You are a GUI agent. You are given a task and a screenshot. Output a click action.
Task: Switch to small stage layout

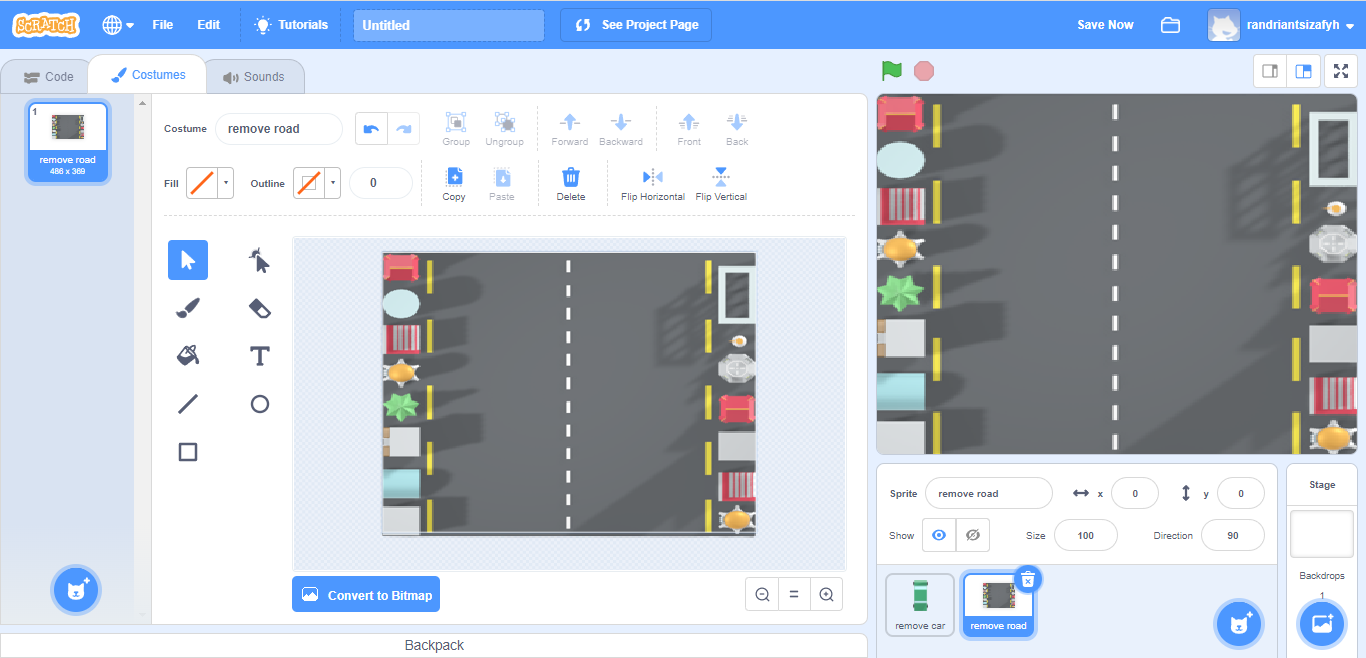[x=1270, y=71]
